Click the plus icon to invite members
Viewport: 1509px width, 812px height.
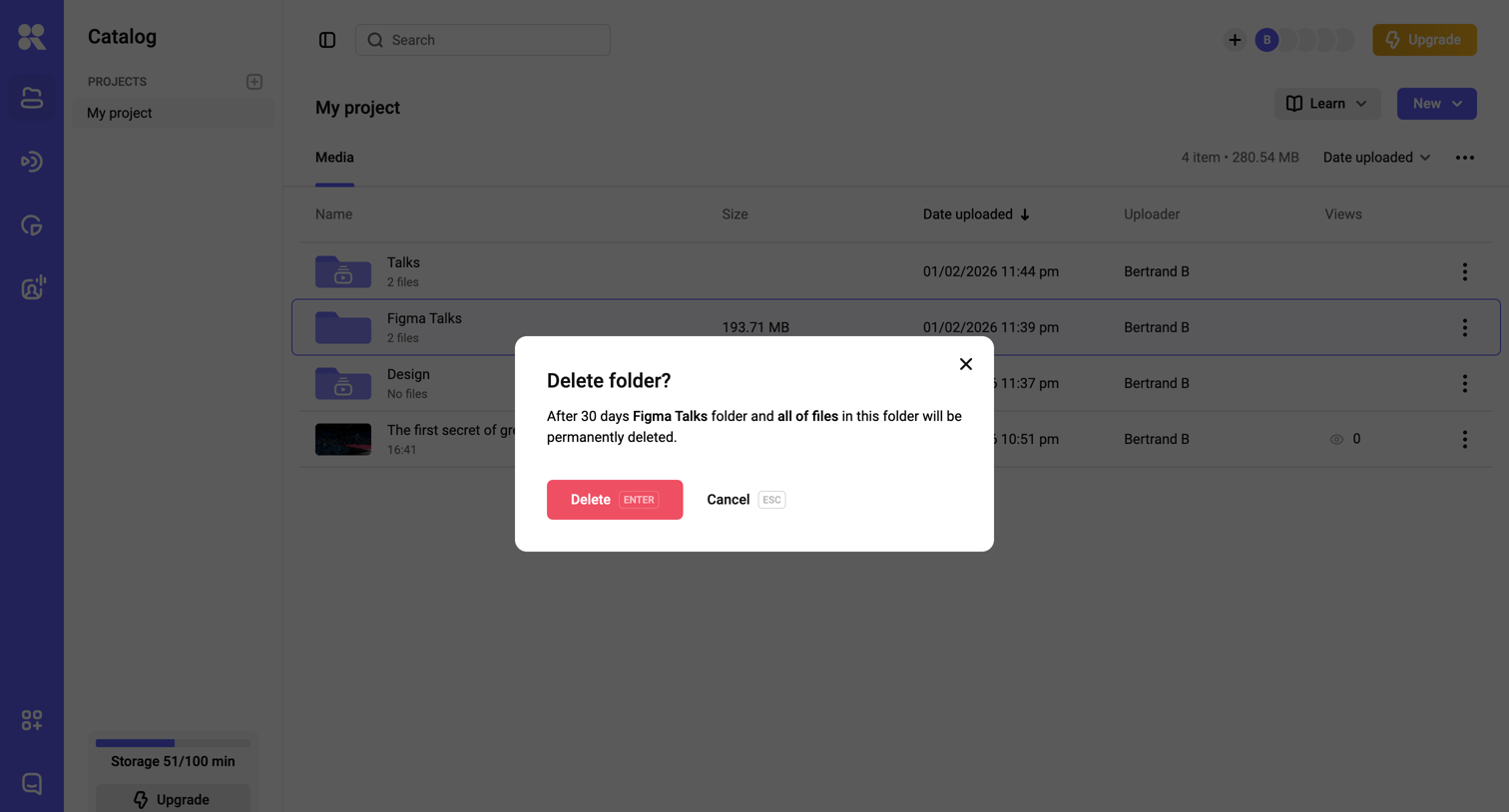click(1235, 40)
